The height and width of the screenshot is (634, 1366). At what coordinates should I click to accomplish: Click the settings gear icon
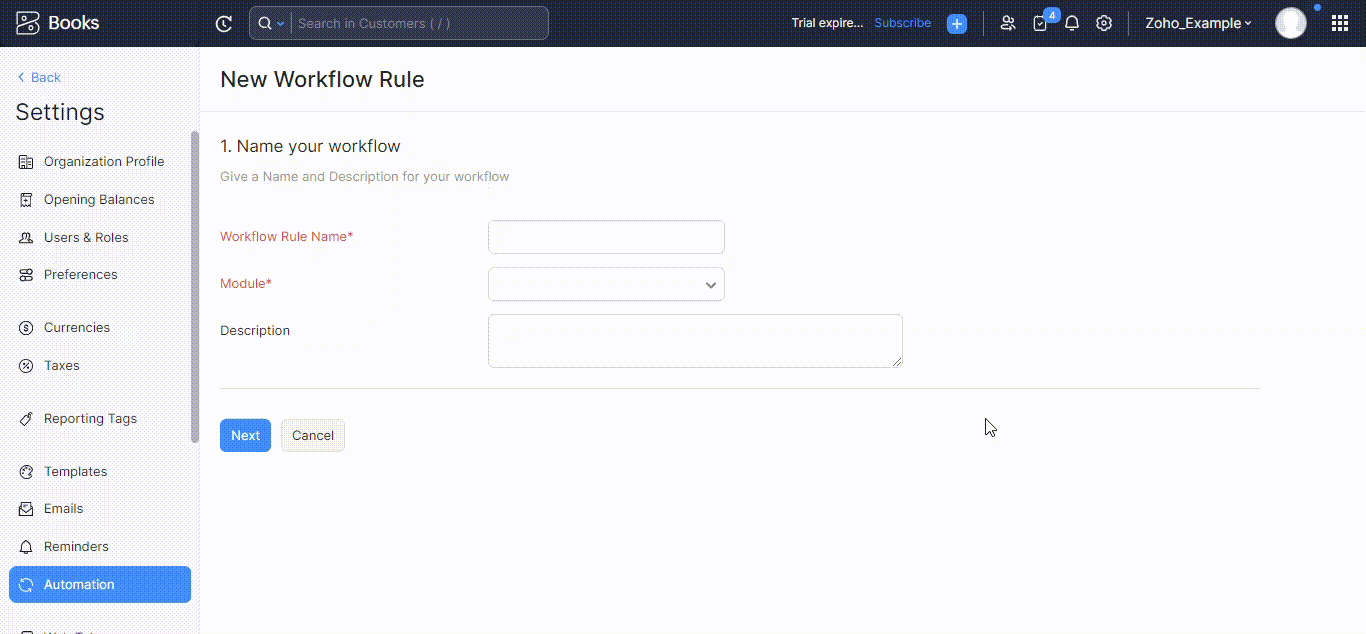pos(1104,23)
